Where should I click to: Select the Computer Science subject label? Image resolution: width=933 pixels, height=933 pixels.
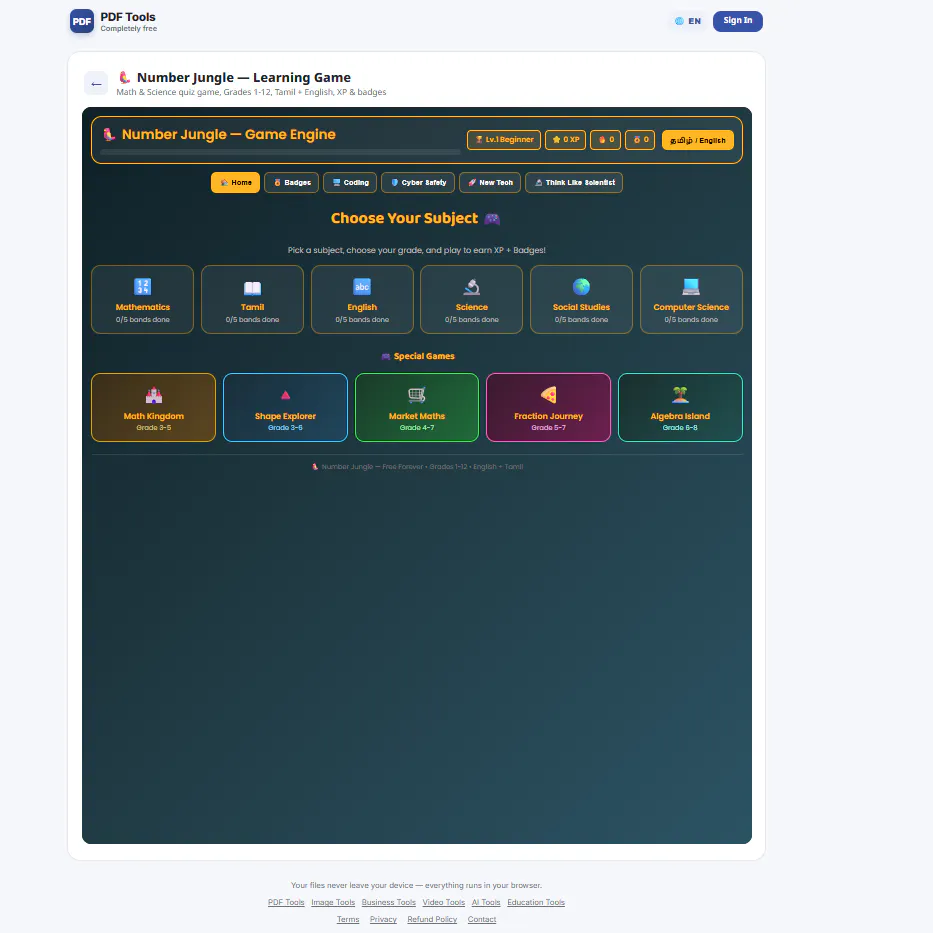click(x=691, y=307)
